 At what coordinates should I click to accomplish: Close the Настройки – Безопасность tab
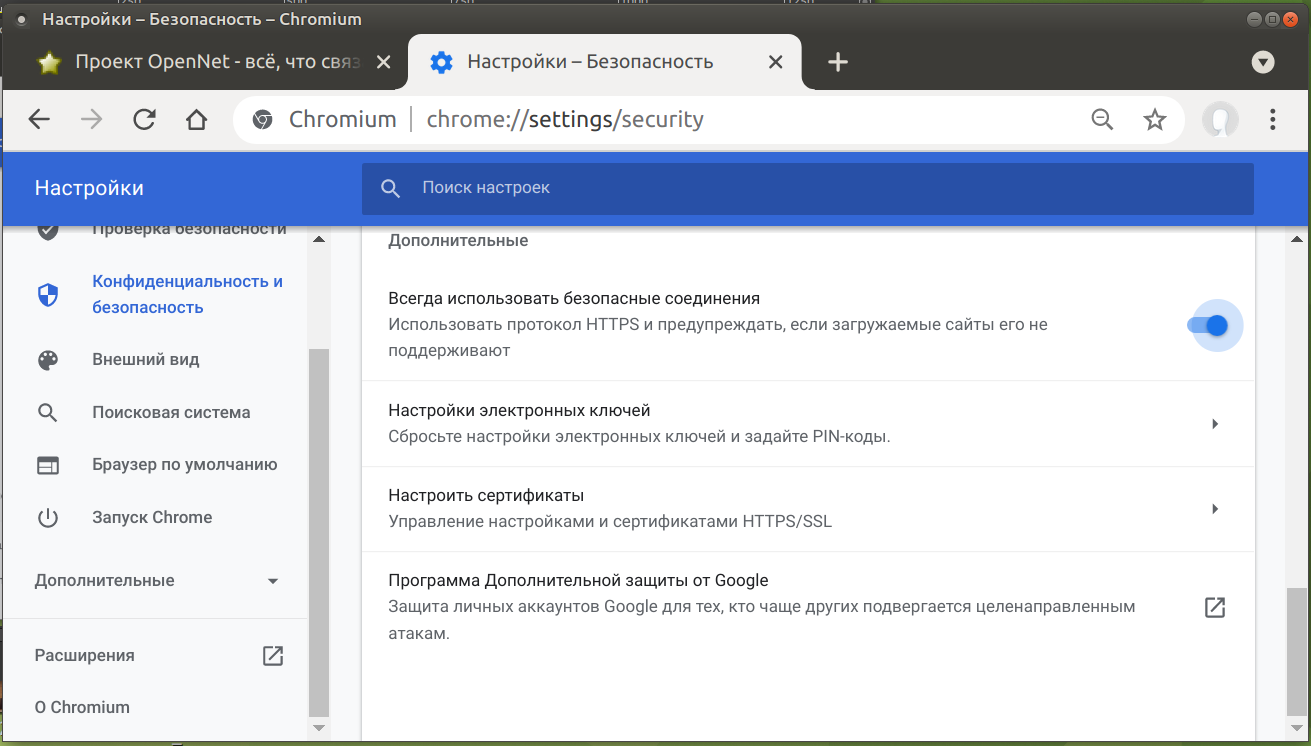775,62
